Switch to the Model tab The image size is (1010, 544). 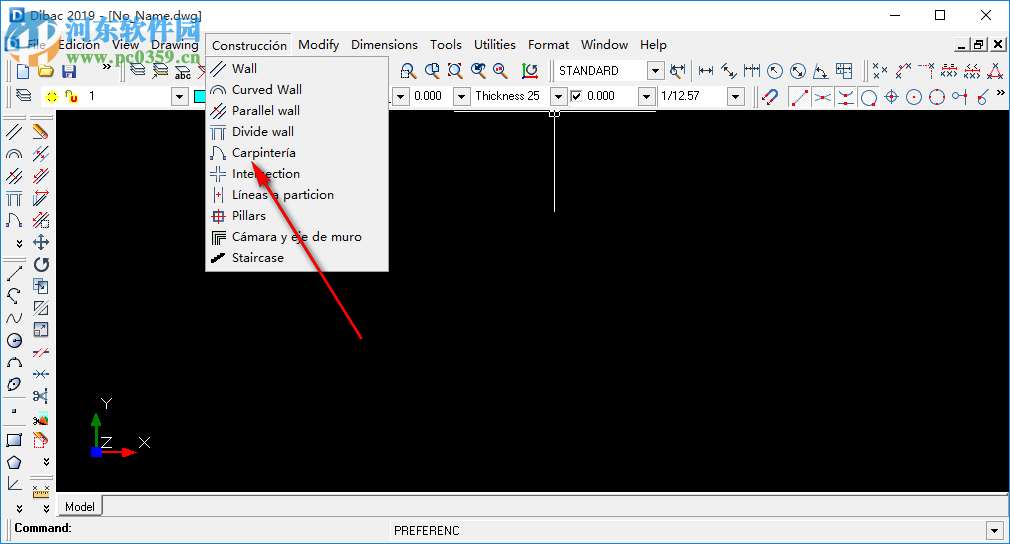[80, 507]
